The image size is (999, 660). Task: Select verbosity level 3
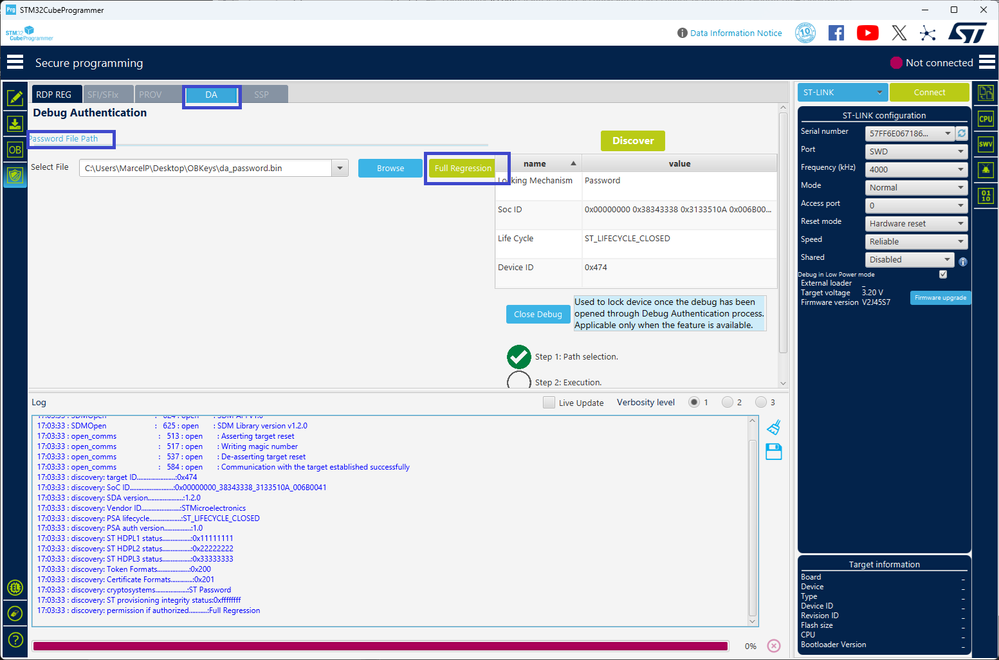(x=761, y=402)
